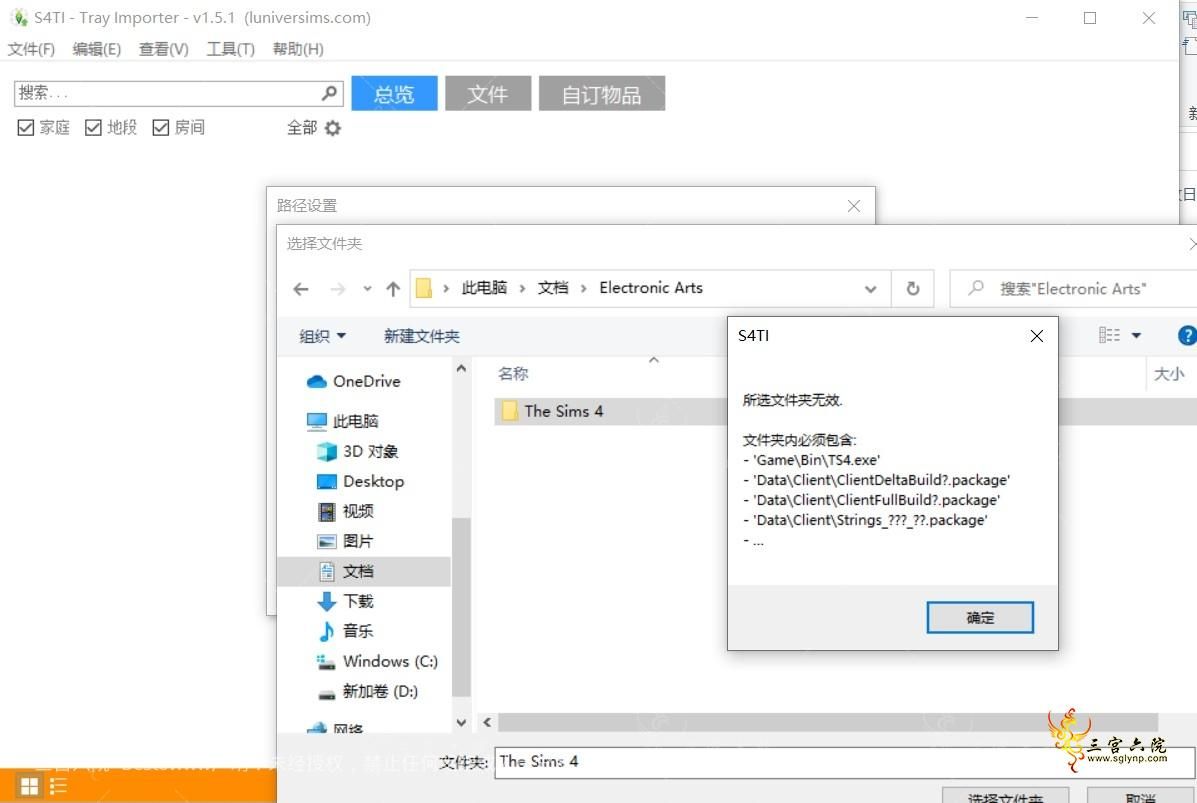Open the 工具(T) menu

coord(231,50)
